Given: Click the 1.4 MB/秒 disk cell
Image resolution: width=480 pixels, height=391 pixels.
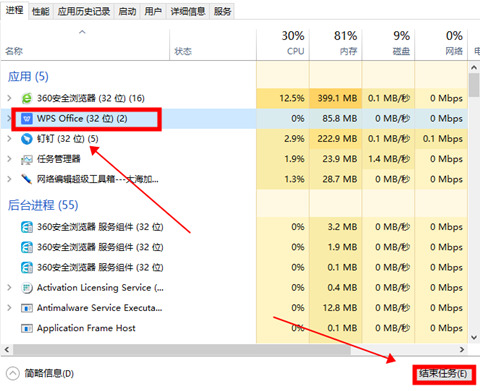Looking at the screenshot, I should point(388,159).
